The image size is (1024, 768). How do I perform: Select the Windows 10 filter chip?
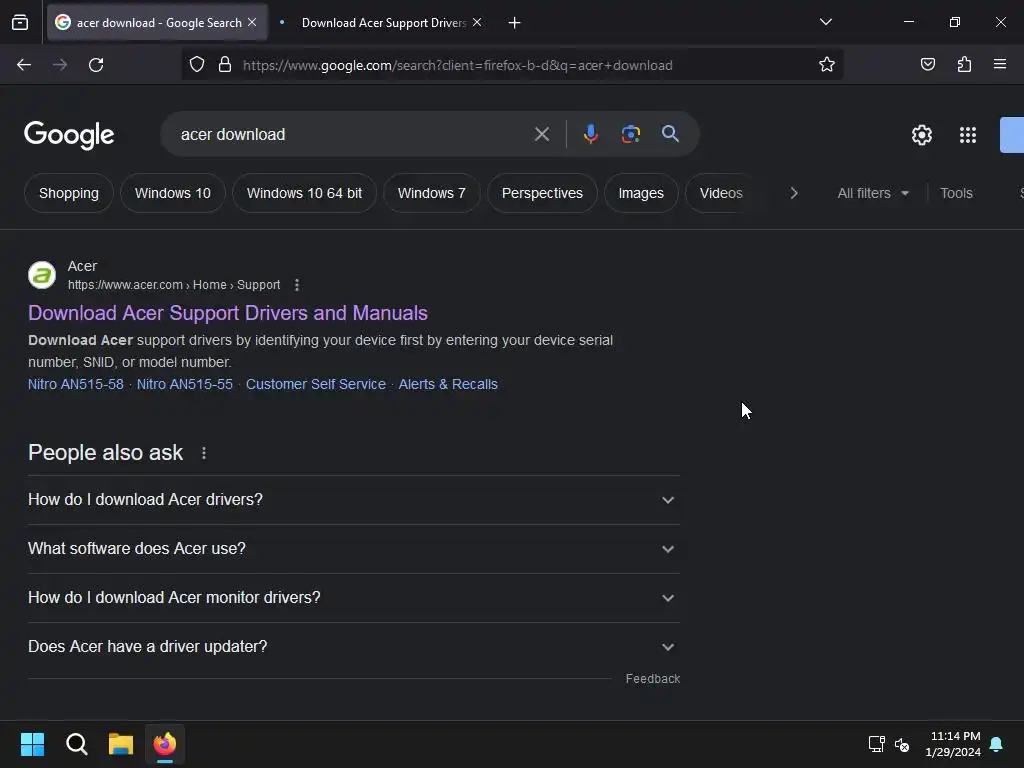tap(172, 193)
